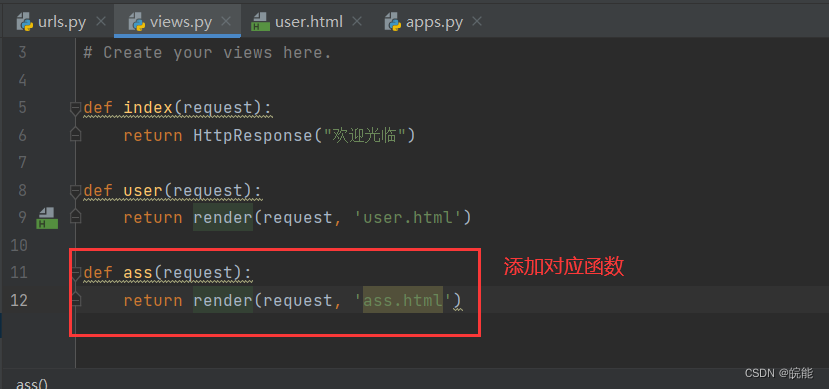The image size is (829, 389).
Task: Click line number 3 in the gutter
Action: click(22, 53)
